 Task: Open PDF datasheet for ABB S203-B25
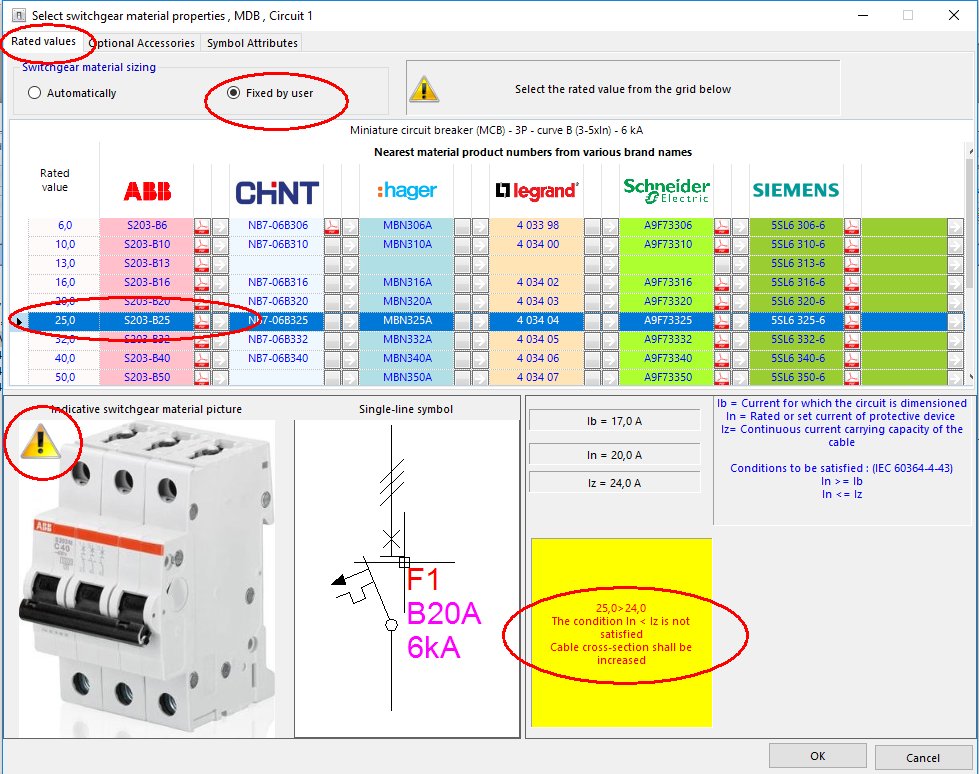pos(203,319)
